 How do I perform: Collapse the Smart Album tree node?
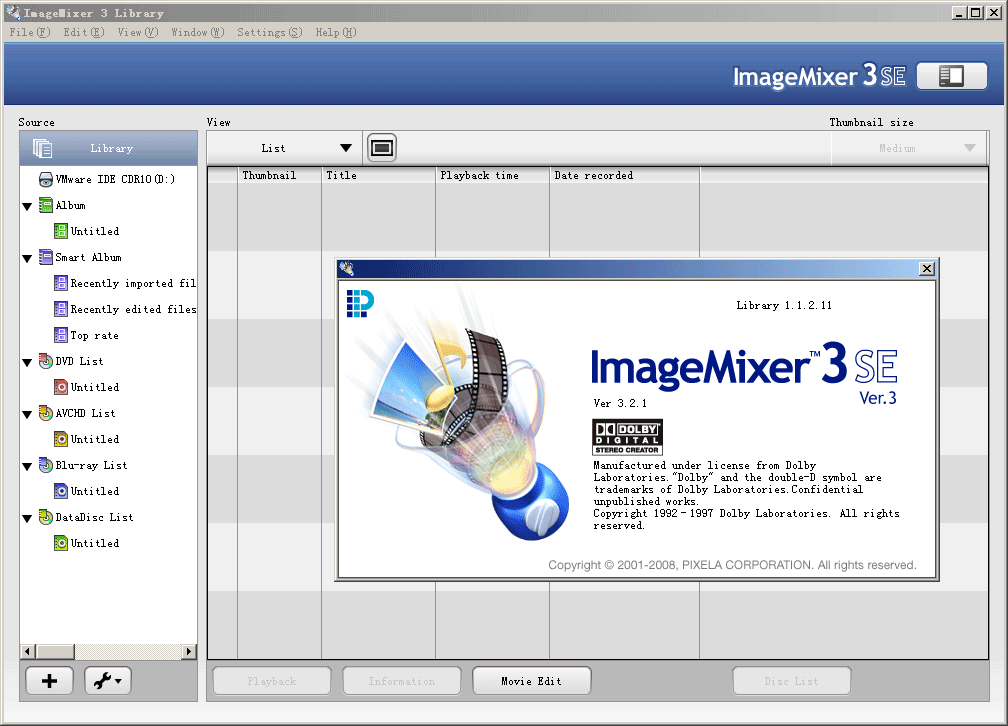pos(27,259)
